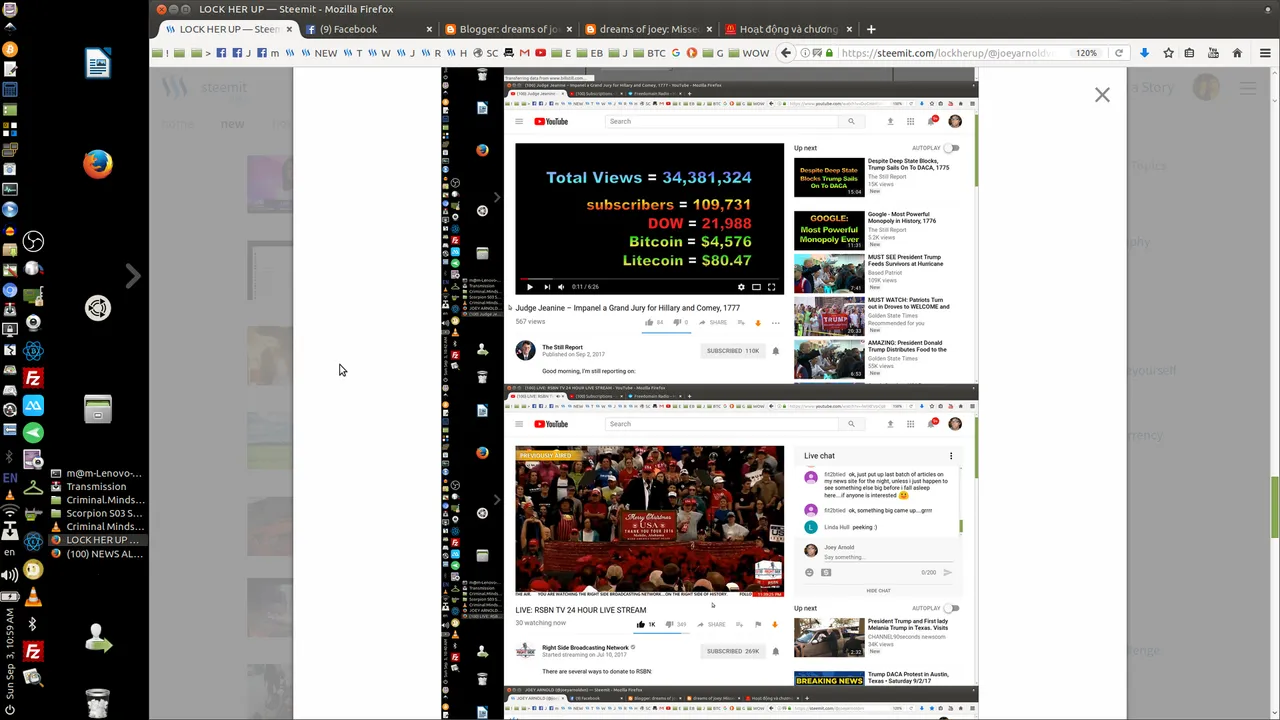The height and width of the screenshot is (720, 1280).
Task: Open the NEW bookmark folder
Action: click(x=319, y=53)
